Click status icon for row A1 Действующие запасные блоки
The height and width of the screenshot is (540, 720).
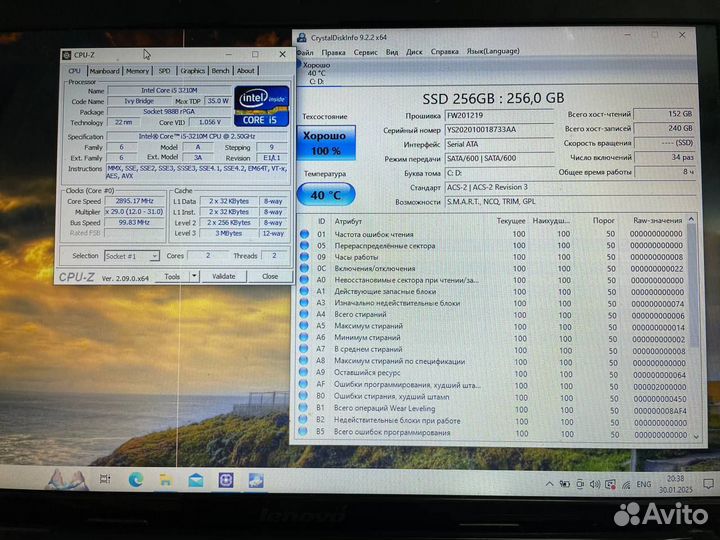click(x=304, y=291)
